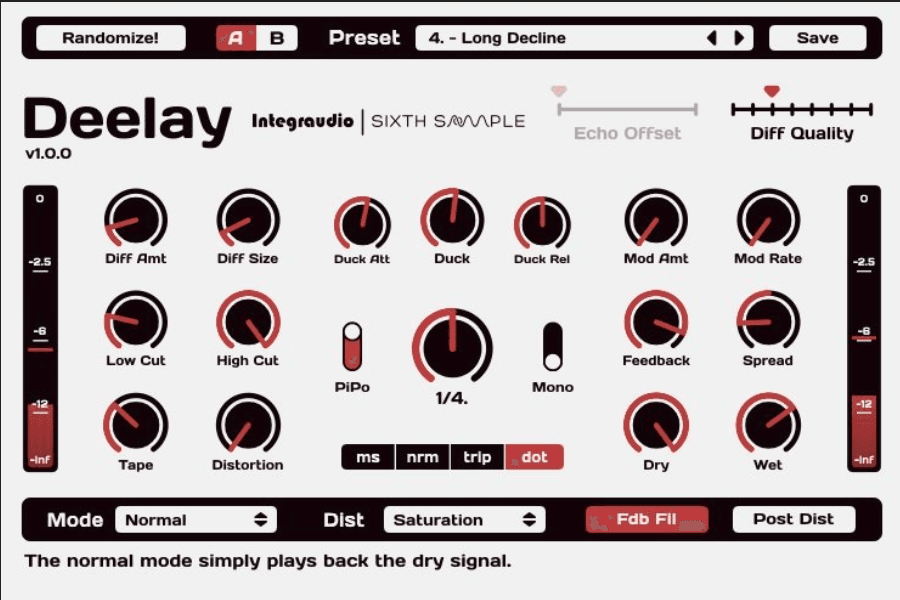
Task: Click the left input level meter
Action: 40,328
